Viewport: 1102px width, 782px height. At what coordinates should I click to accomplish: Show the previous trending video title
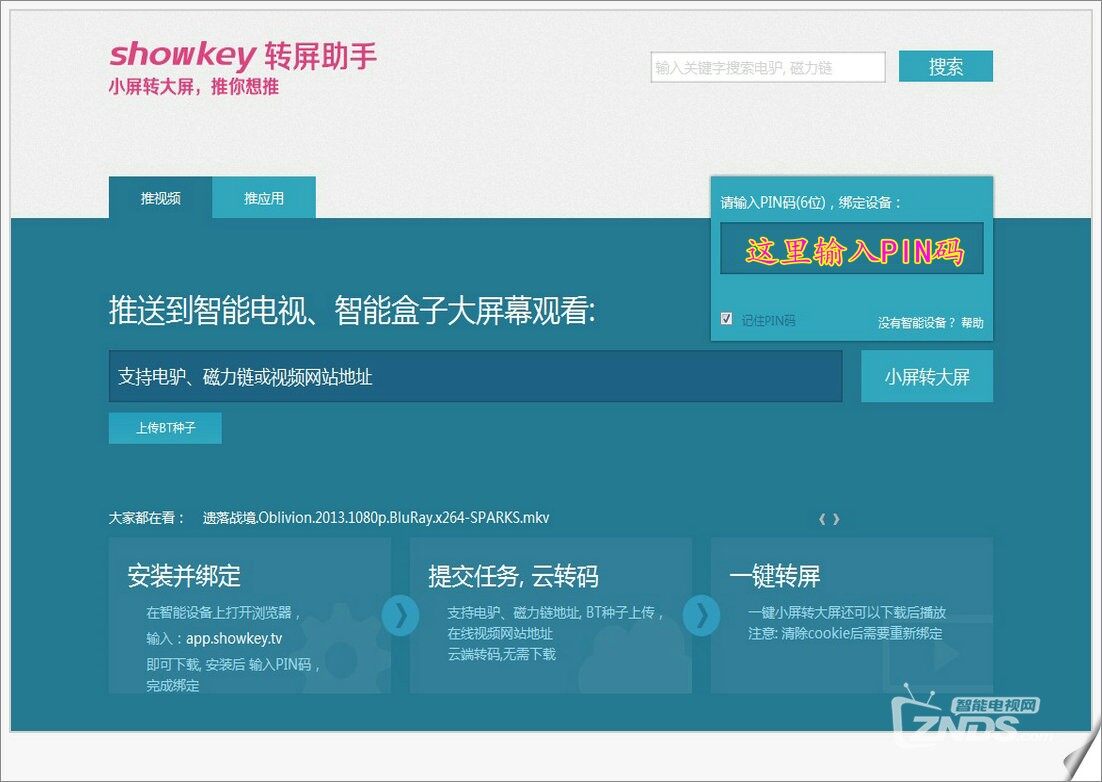coord(822,519)
